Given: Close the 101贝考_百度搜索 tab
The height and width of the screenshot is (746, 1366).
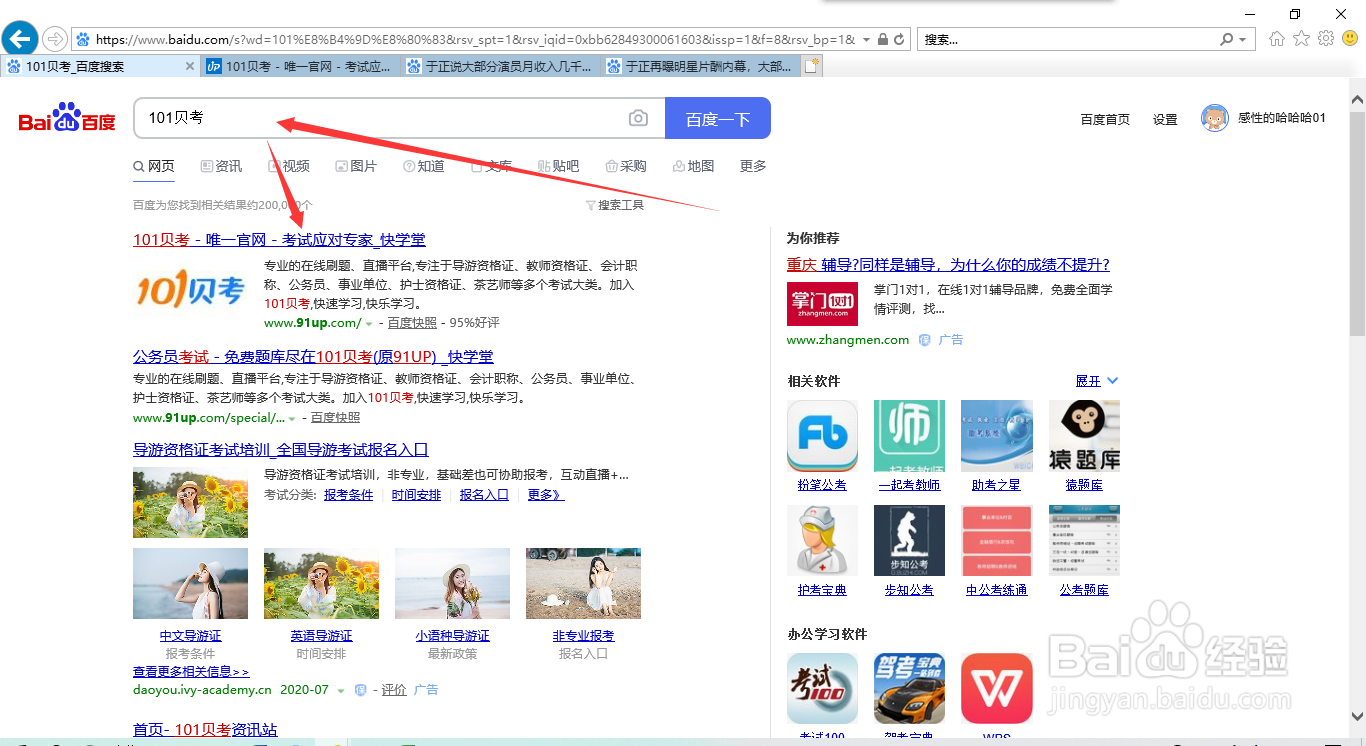Looking at the screenshot, I should pyautogui.click(x=190, y=66).
